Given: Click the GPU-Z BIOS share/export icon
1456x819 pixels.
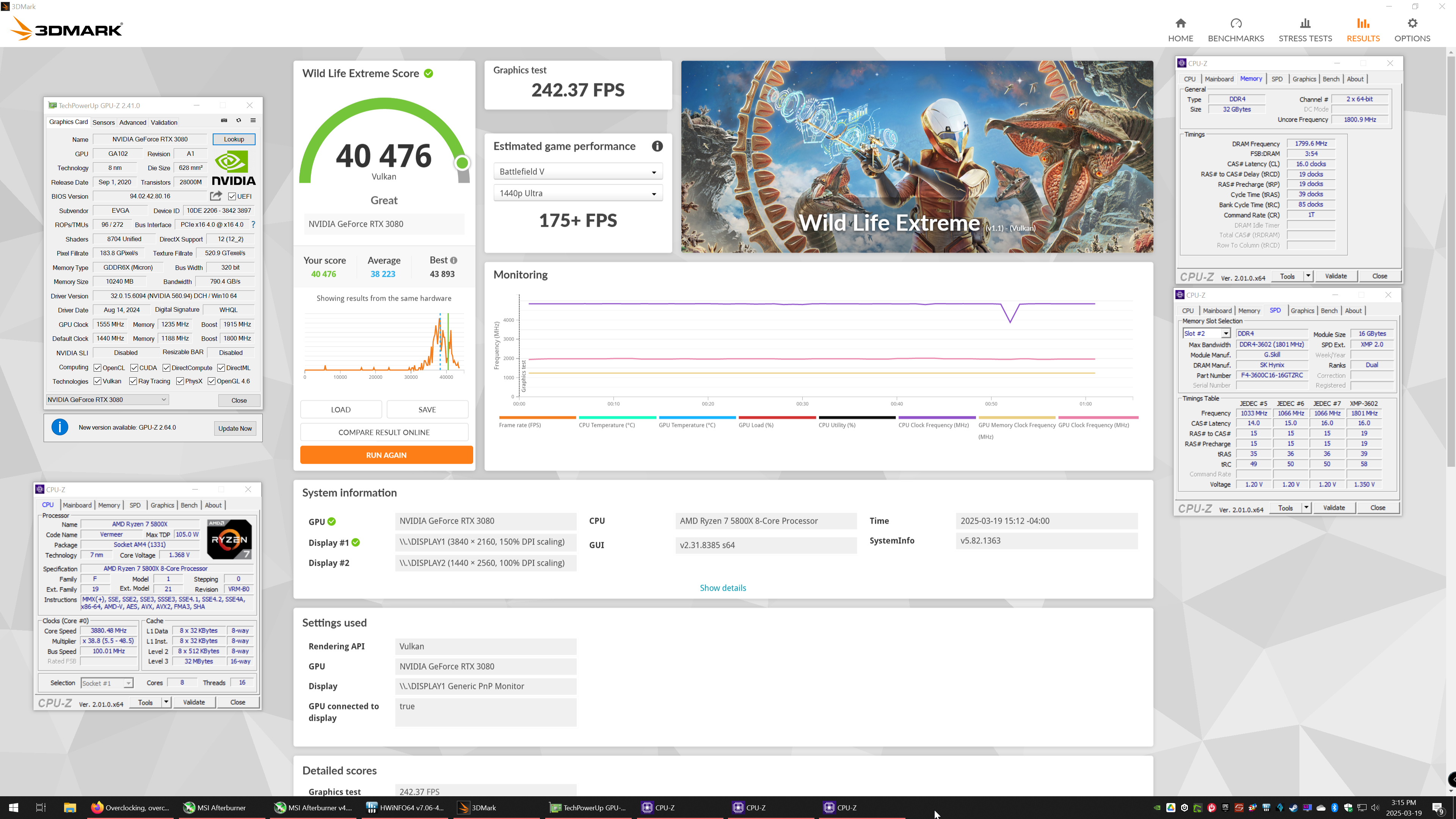Looking at the screenshot, I should (x=215, y=196).
